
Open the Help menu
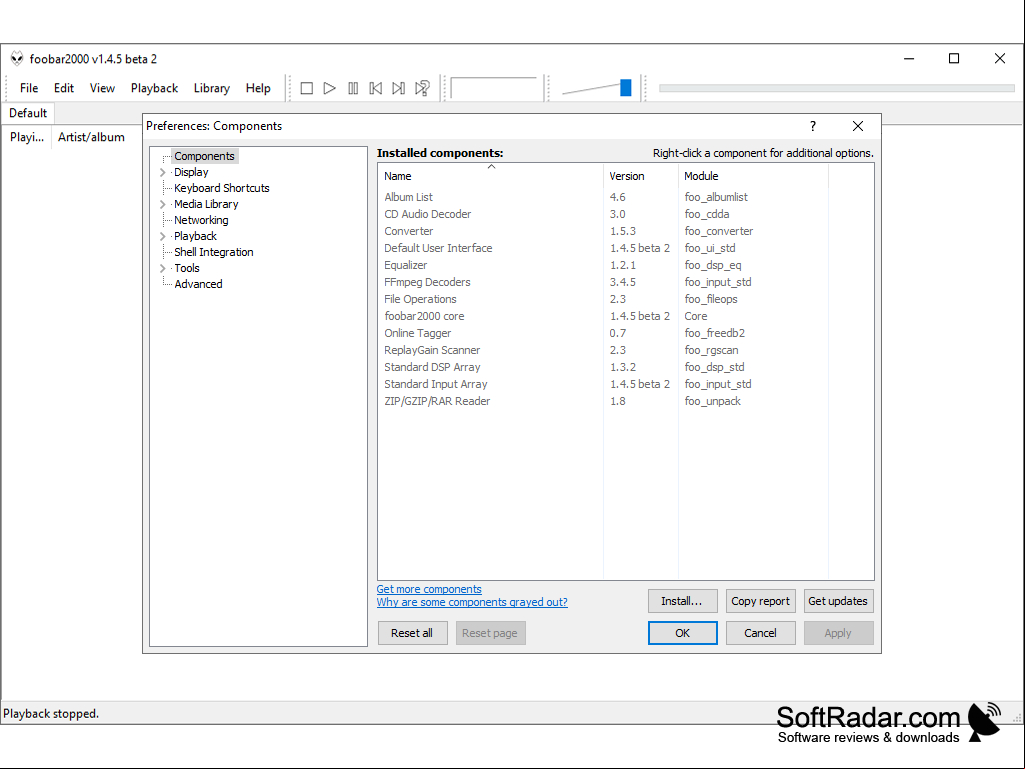258,88
